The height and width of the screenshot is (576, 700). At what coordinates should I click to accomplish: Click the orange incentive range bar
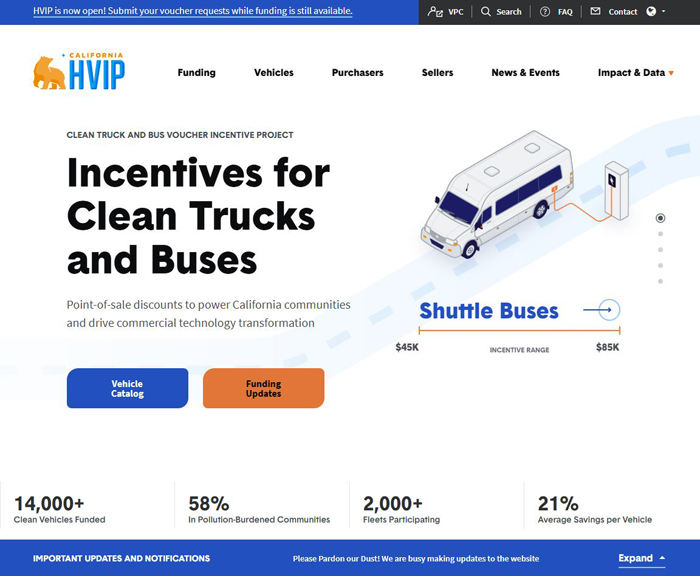click(x=519, y=330)
